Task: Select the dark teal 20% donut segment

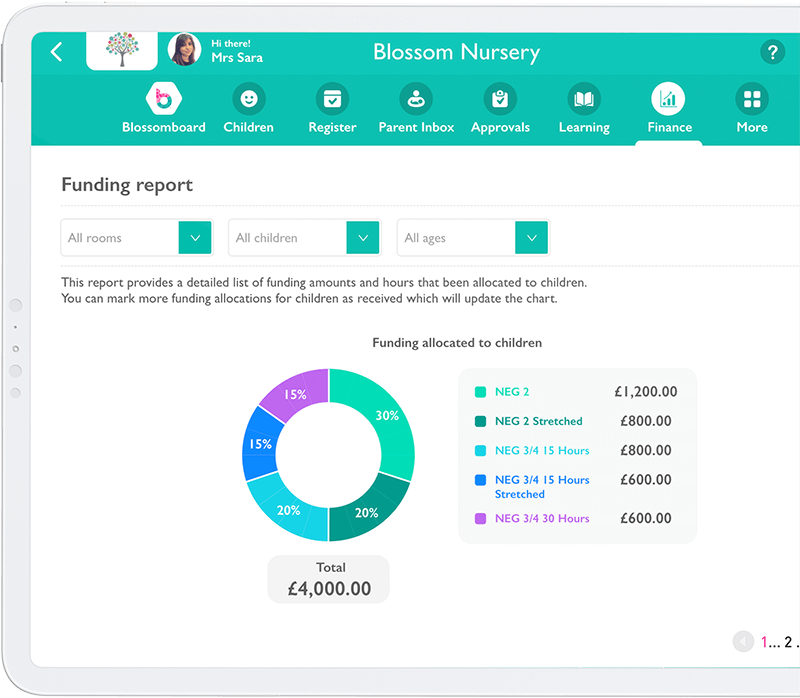Action: [367, 513]
